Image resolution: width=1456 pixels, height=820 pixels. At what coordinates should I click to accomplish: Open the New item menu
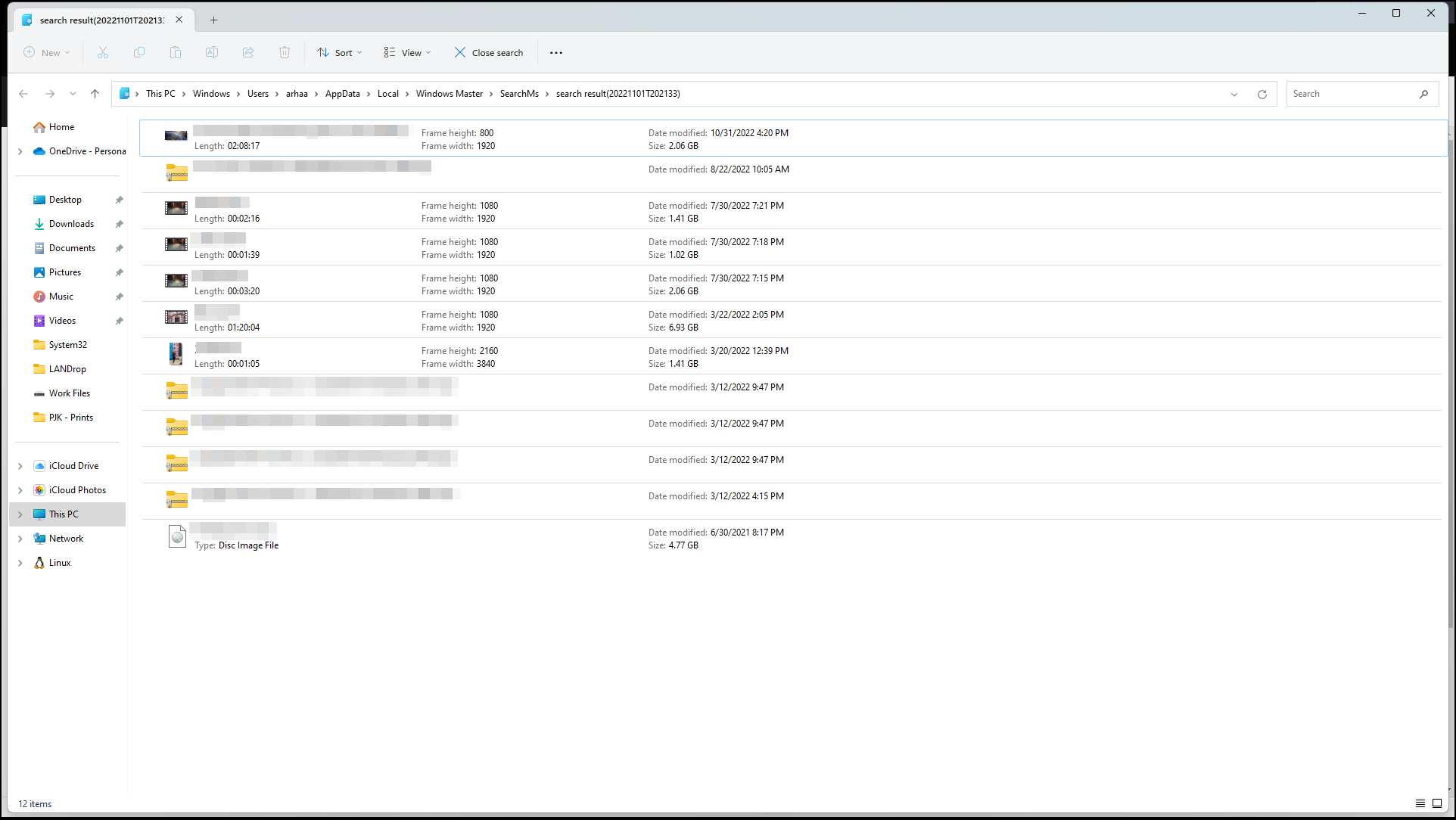point(46,52)
